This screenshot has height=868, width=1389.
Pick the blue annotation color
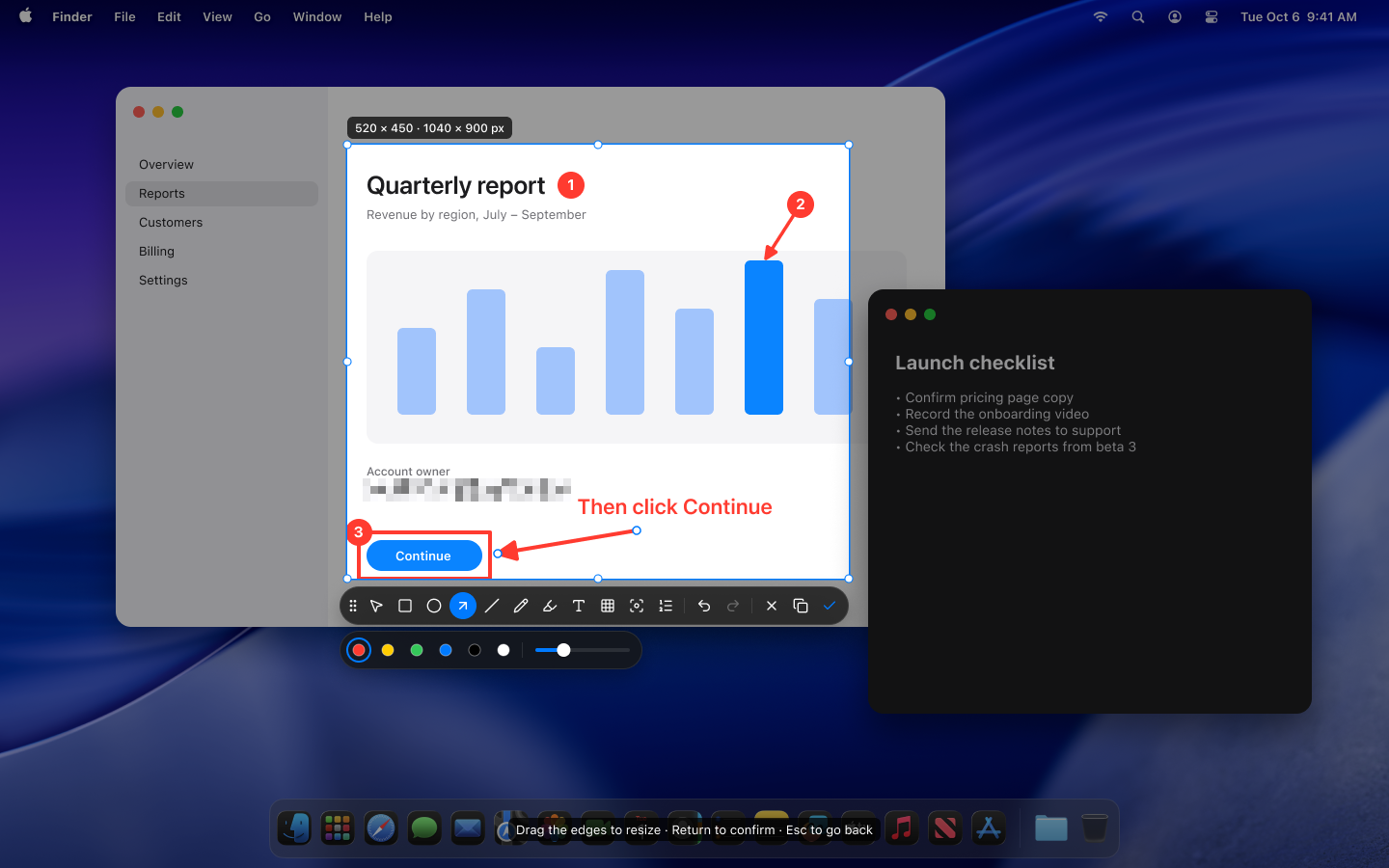[446, 650]
